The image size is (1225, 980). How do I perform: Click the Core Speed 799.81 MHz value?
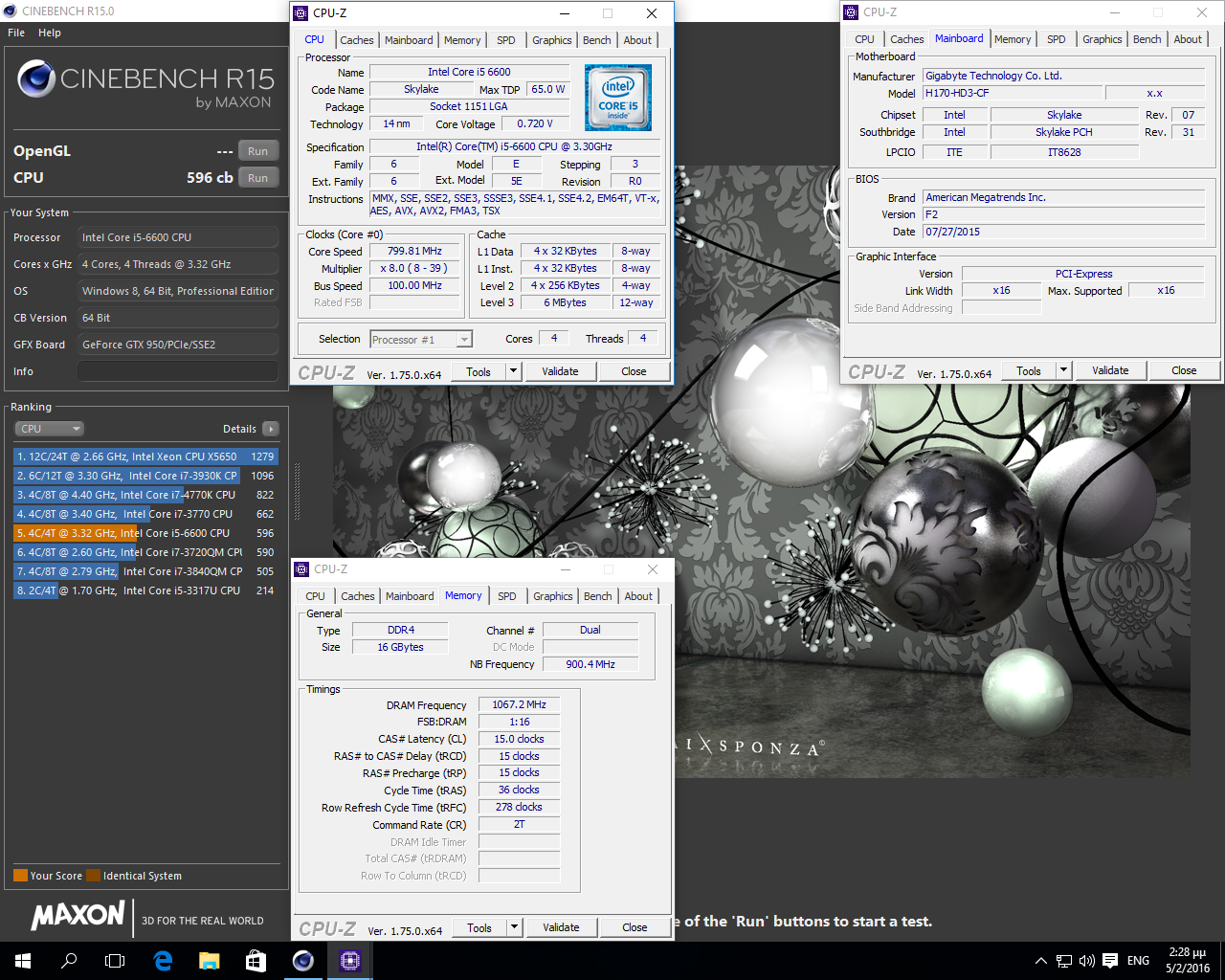[x=415, y=251]
